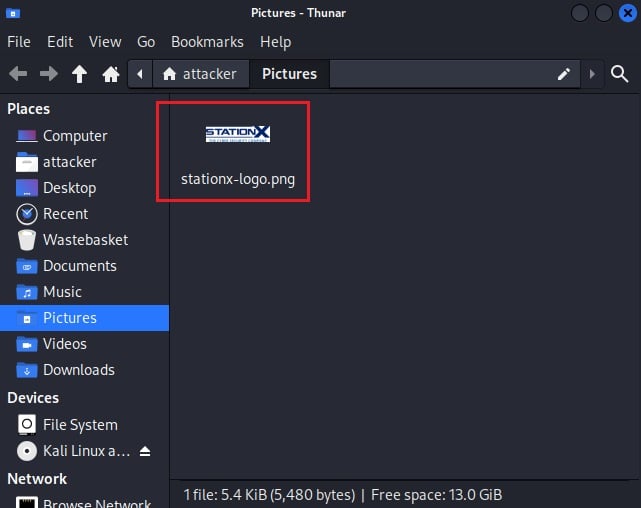Click the pencil edit-path icon
This screenshot has height=508, width=641.
pyautogui.click(x=564, y=74)
